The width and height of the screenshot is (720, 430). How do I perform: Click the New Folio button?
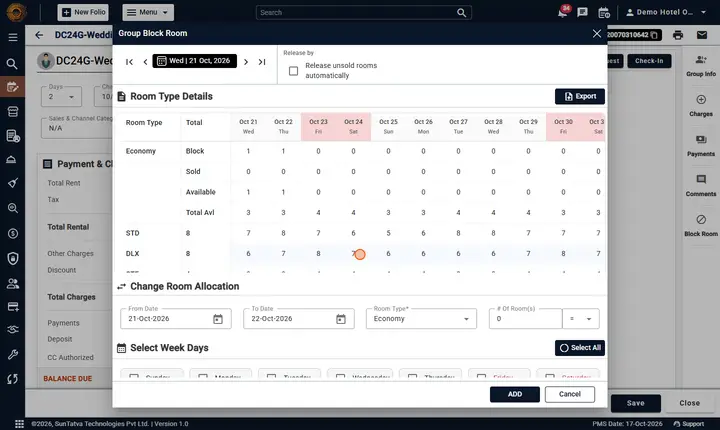pos(83,12)
